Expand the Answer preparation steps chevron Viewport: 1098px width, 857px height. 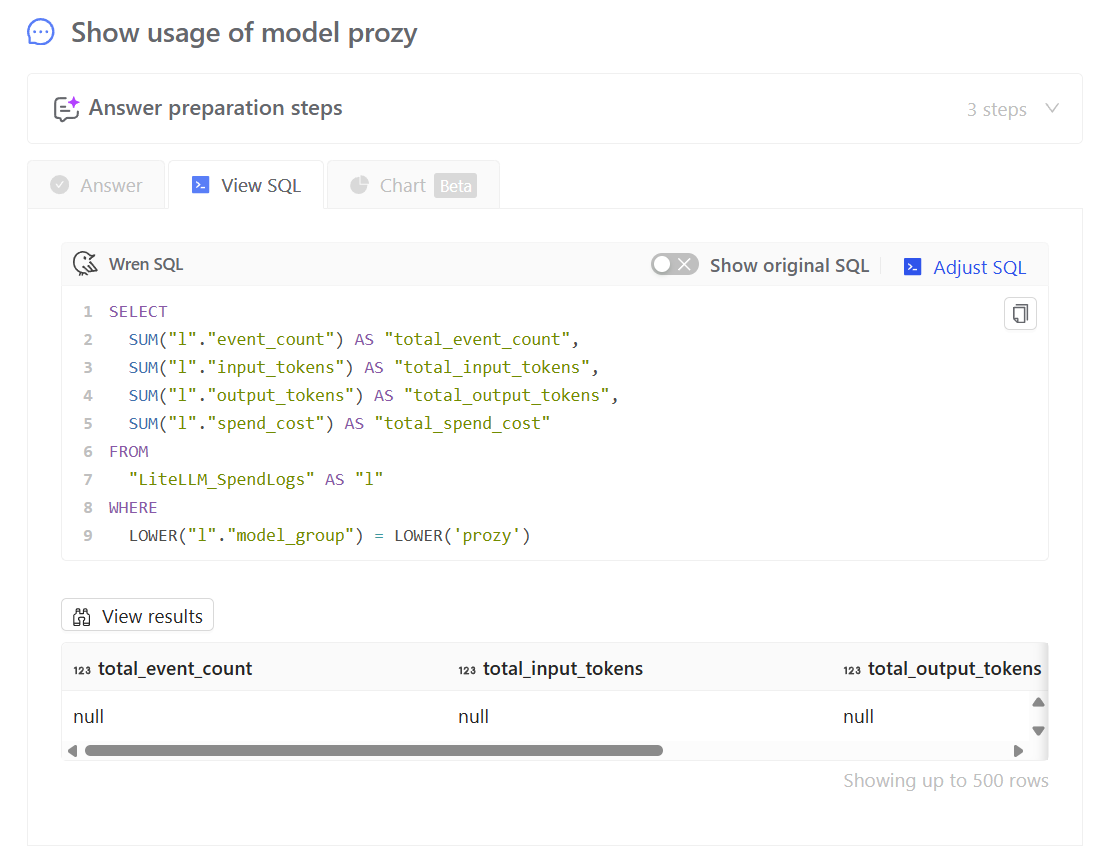point(1052,108)
